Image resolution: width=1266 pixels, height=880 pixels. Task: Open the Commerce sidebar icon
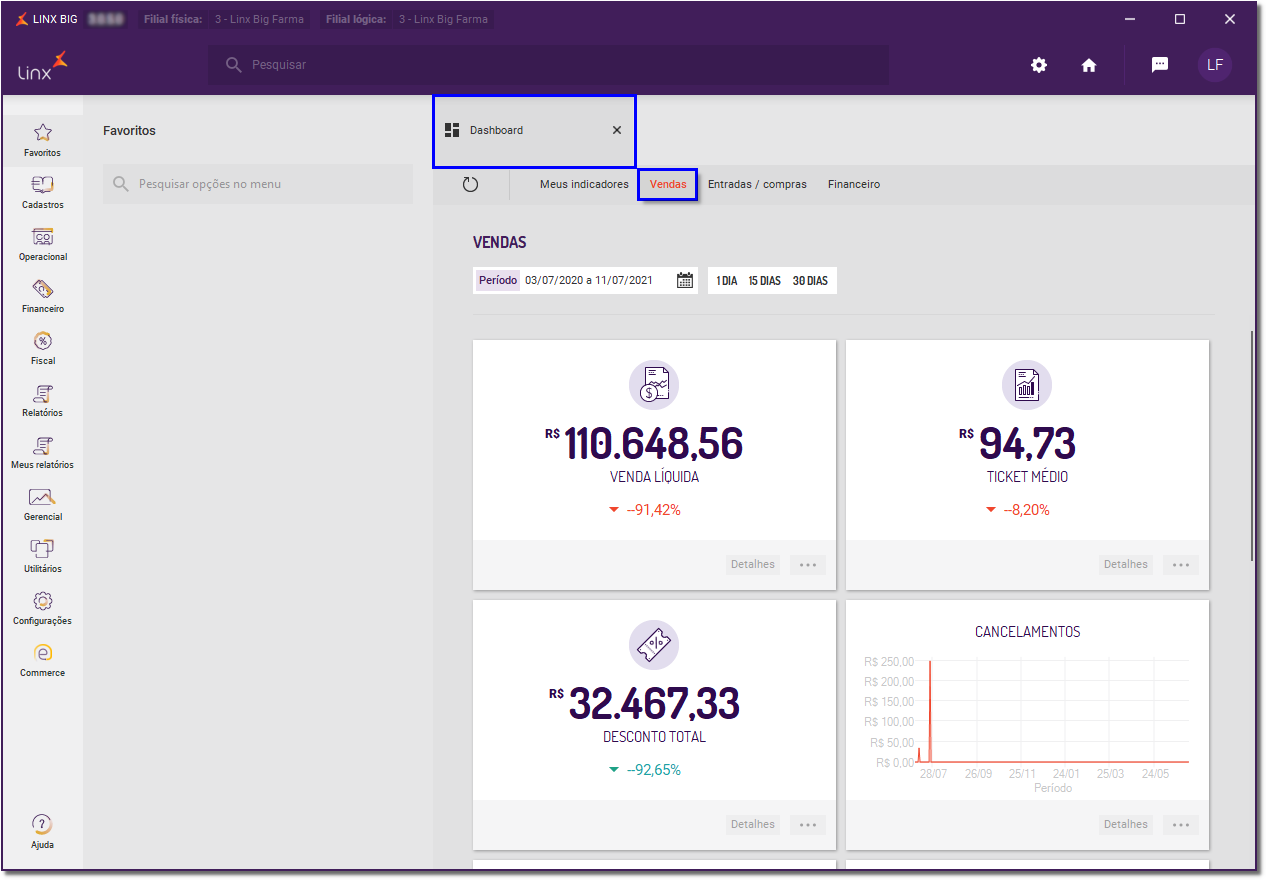click(43, 653)
